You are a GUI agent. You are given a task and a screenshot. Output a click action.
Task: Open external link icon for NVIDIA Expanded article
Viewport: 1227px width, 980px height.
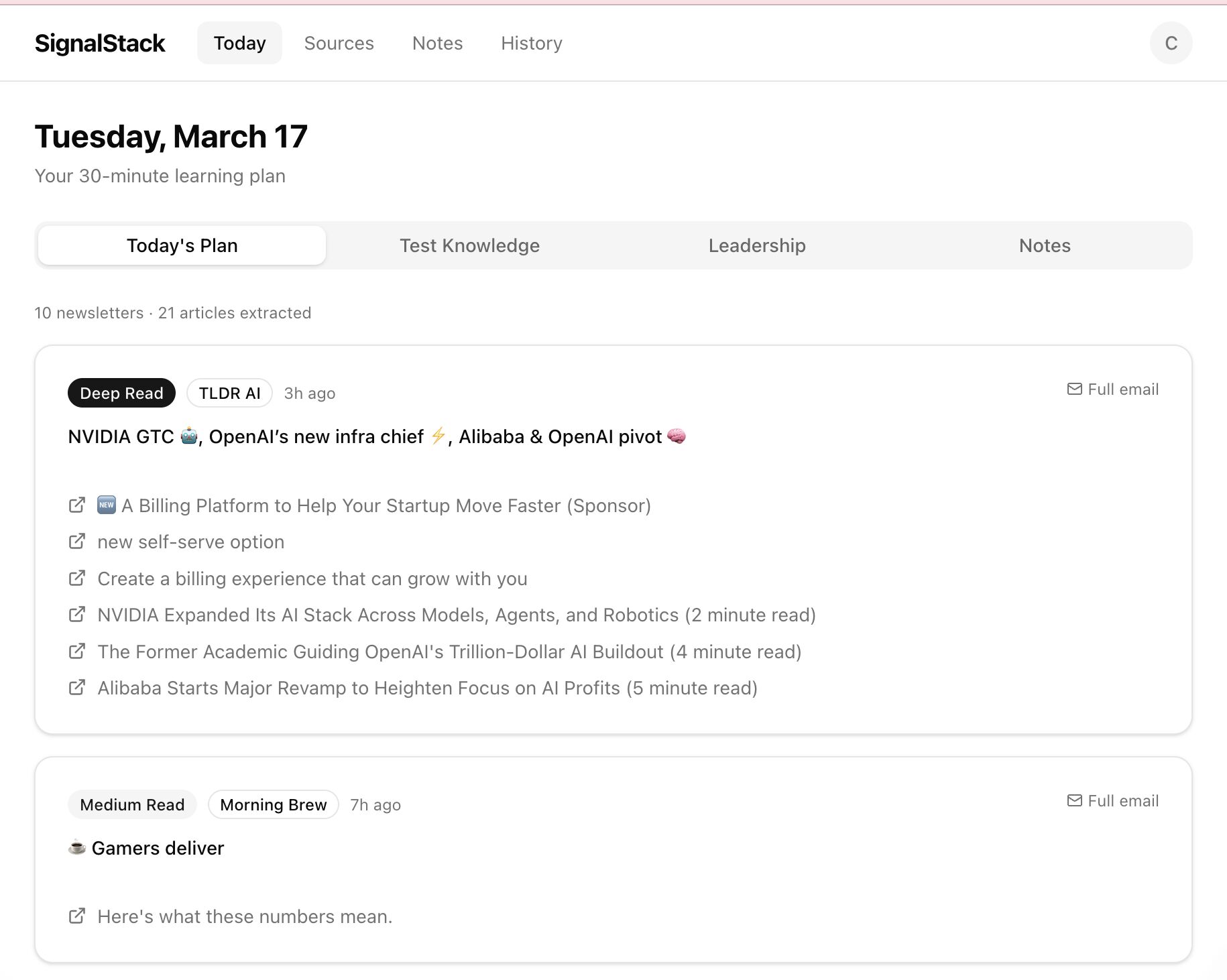pyautogui.click(x=77, y=614)
